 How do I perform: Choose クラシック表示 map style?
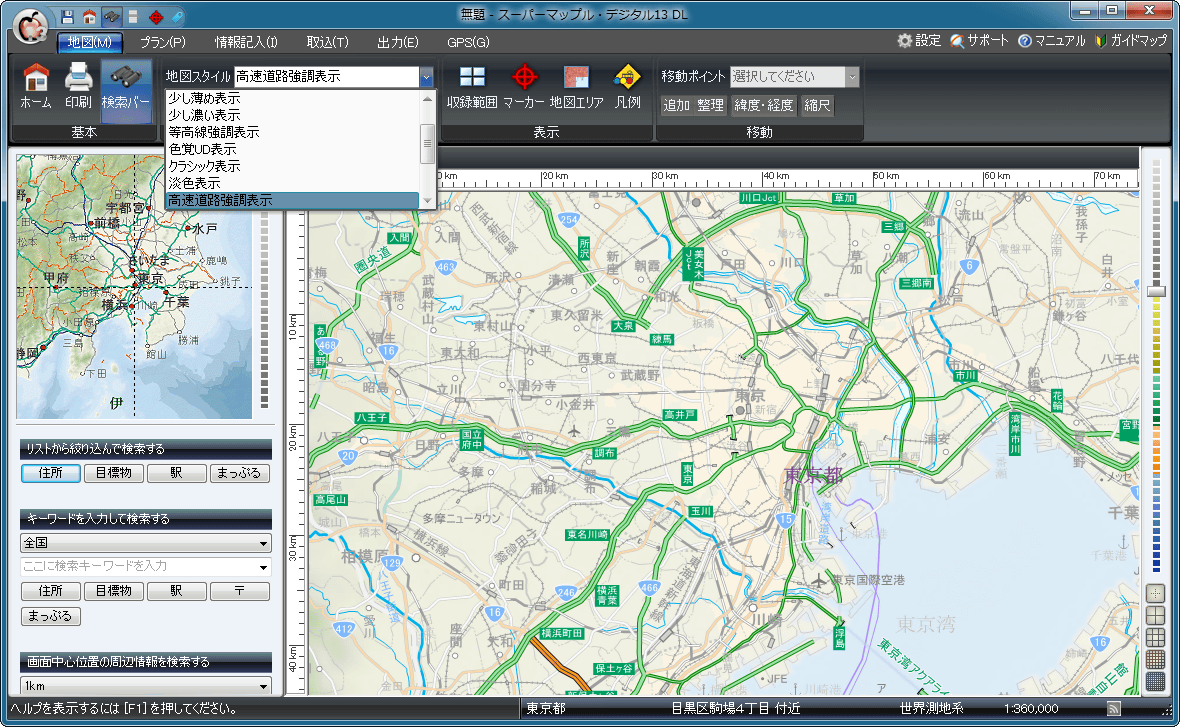pyautogui.click(x=292, y=166)
